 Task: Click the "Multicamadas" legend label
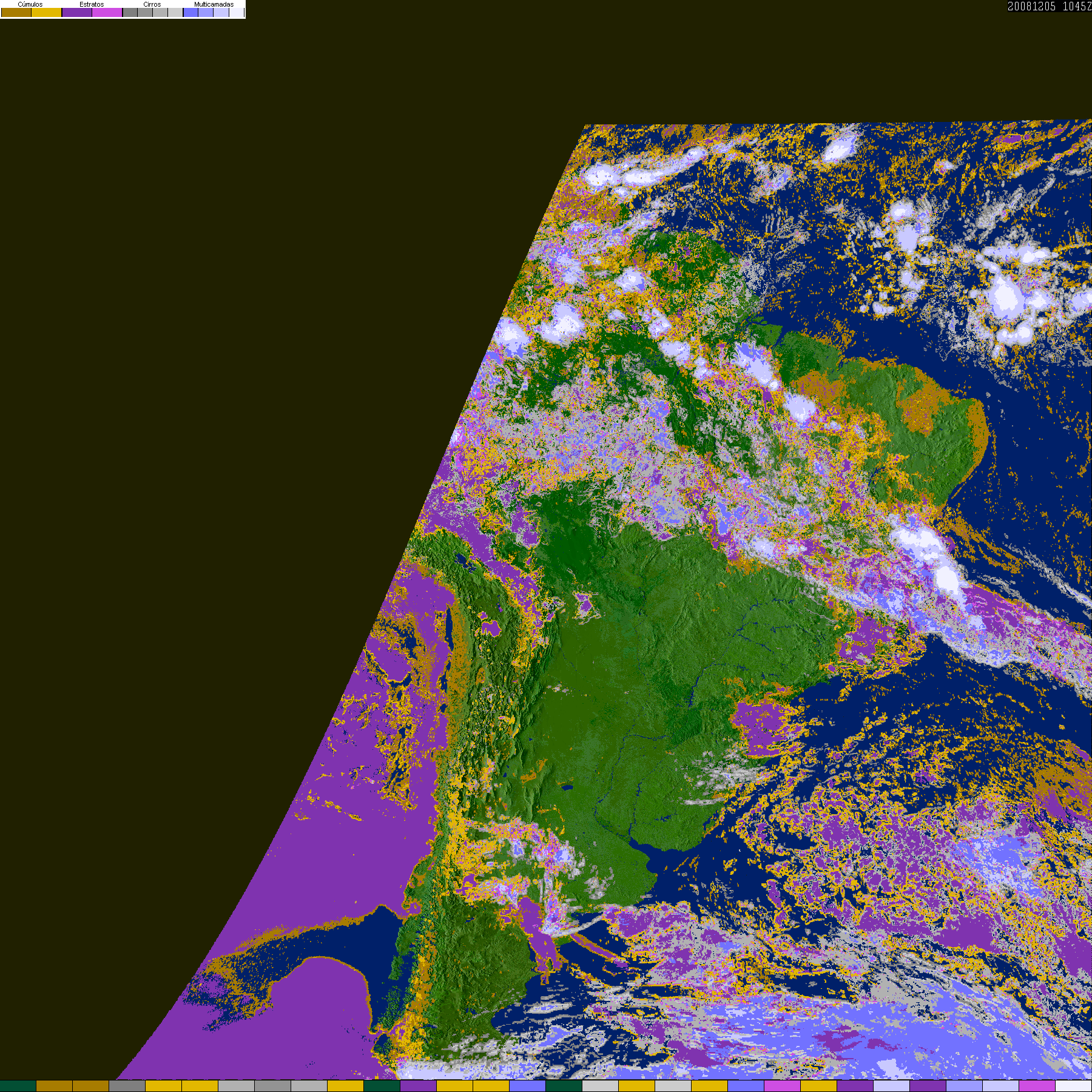click(214, 4)
